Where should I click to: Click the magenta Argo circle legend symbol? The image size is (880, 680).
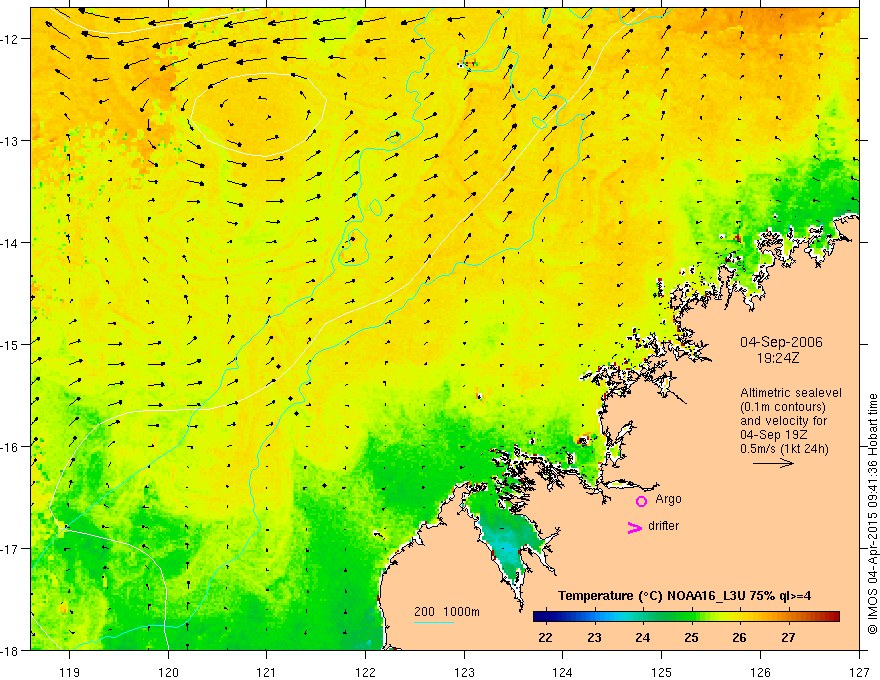(x=641, y=501)
